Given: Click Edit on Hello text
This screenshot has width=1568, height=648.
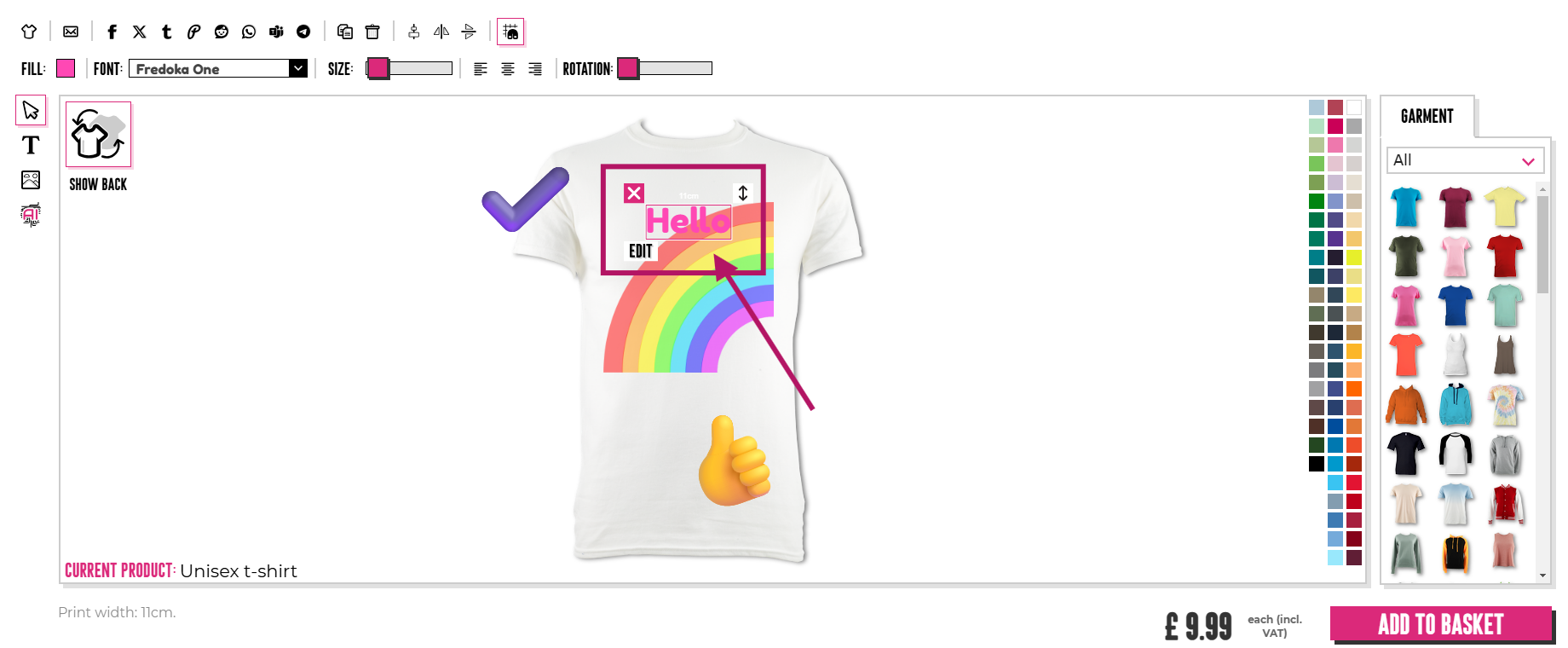Looking at the screenshot, I should pyautogui.click(x=641, y=251).
